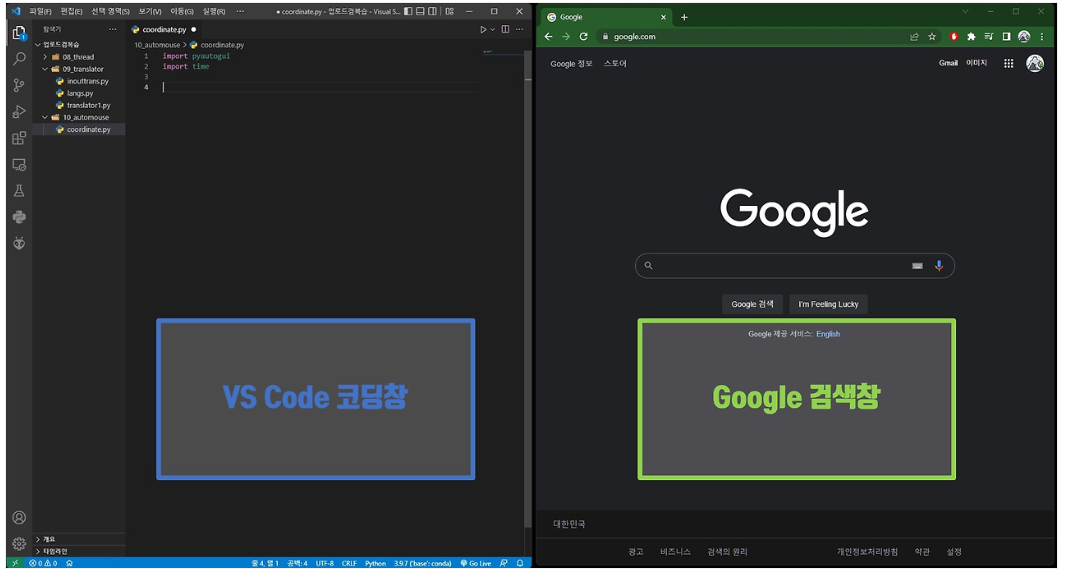Viewport: 1067px width, 580px height.
Task: Click the Chrome address bar showing google.com
Action: pos(751,37)
